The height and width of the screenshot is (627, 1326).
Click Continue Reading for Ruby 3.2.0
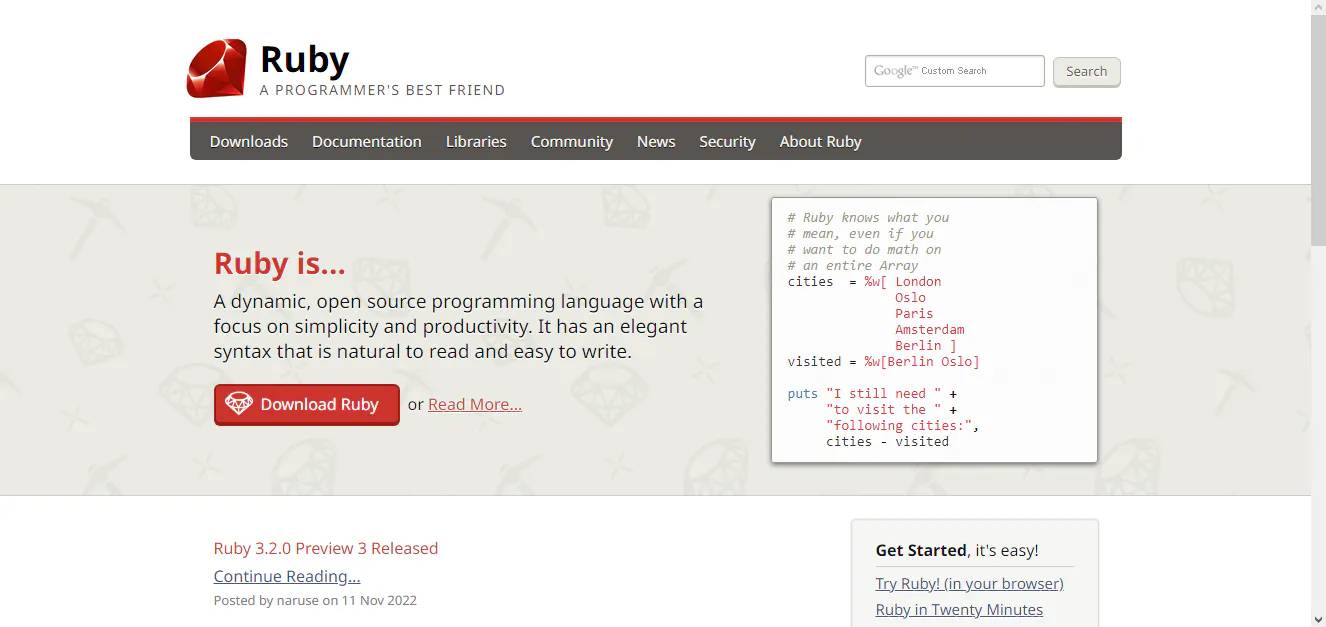point(287,576)
